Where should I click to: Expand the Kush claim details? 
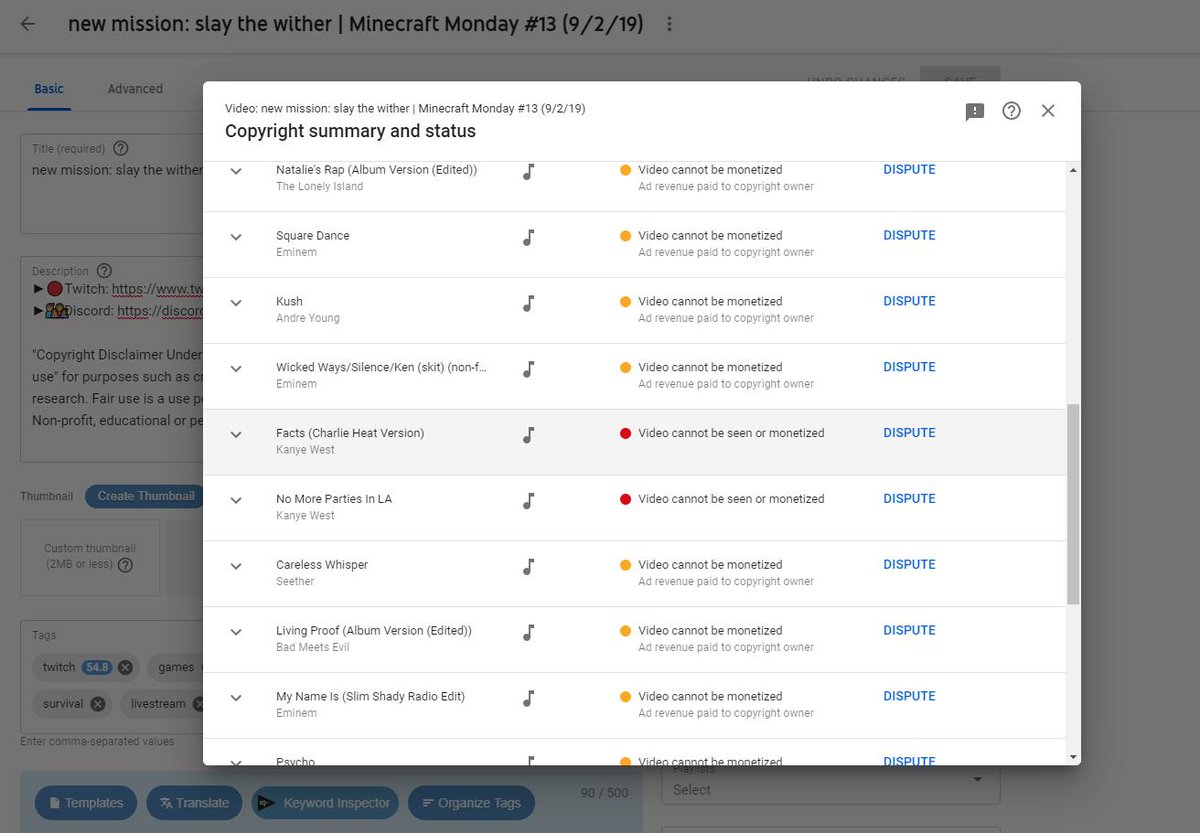(236, 303)
